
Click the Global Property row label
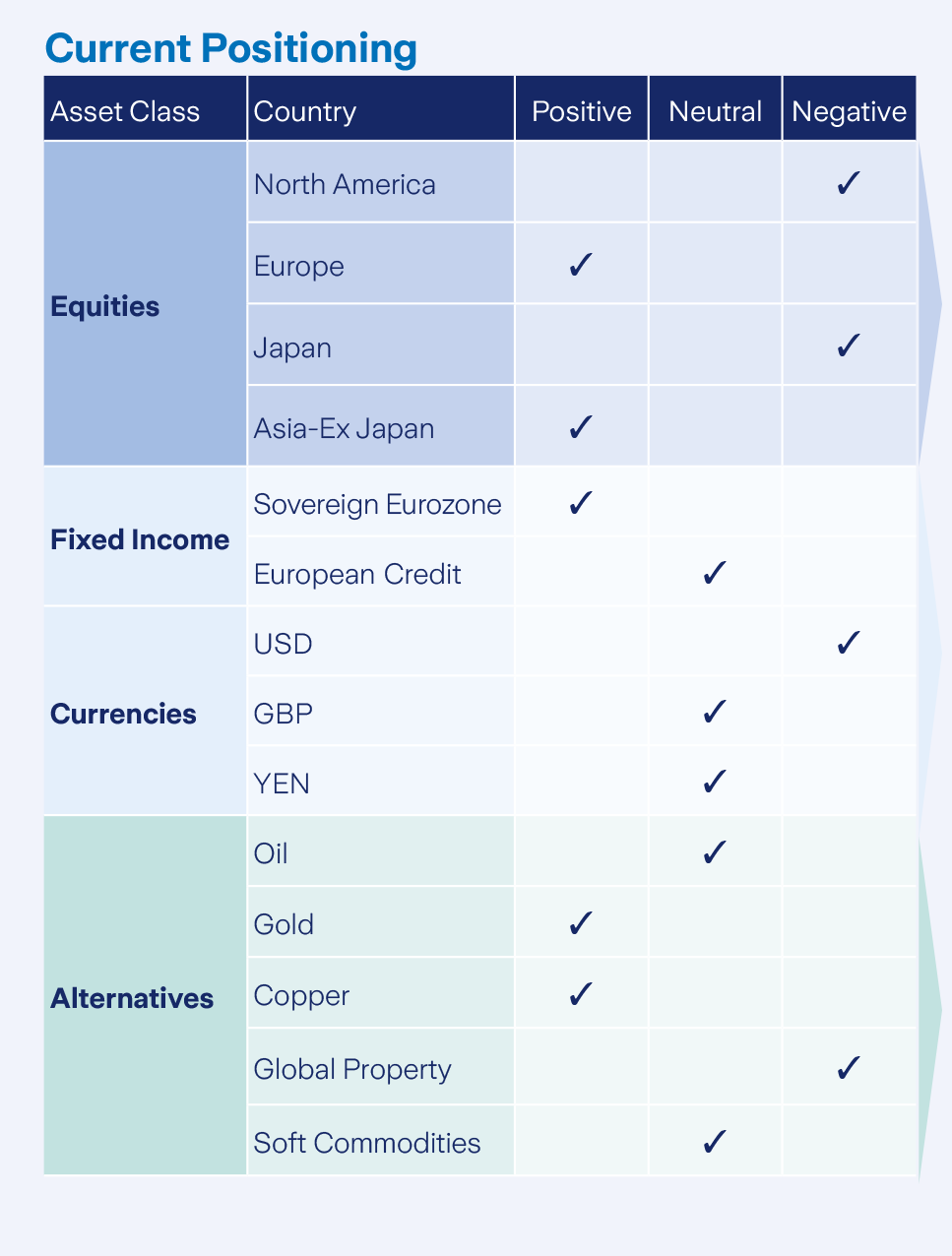pyautogui.click(x=352, y=1069)
